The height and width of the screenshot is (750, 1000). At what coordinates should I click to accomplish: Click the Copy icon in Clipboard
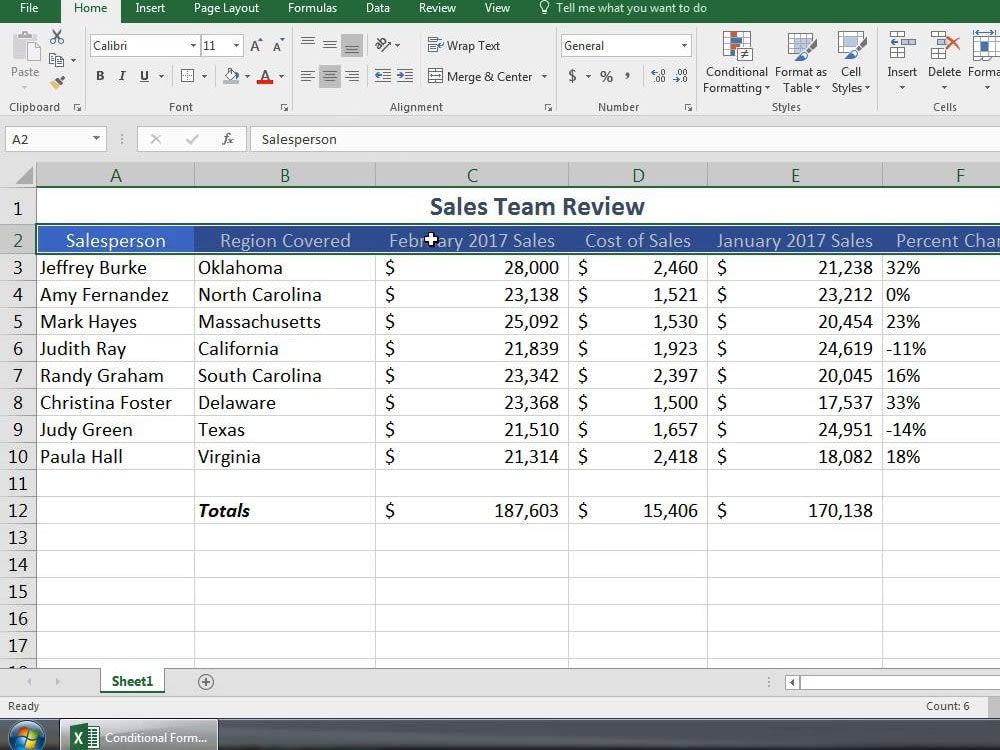[57, 60]
